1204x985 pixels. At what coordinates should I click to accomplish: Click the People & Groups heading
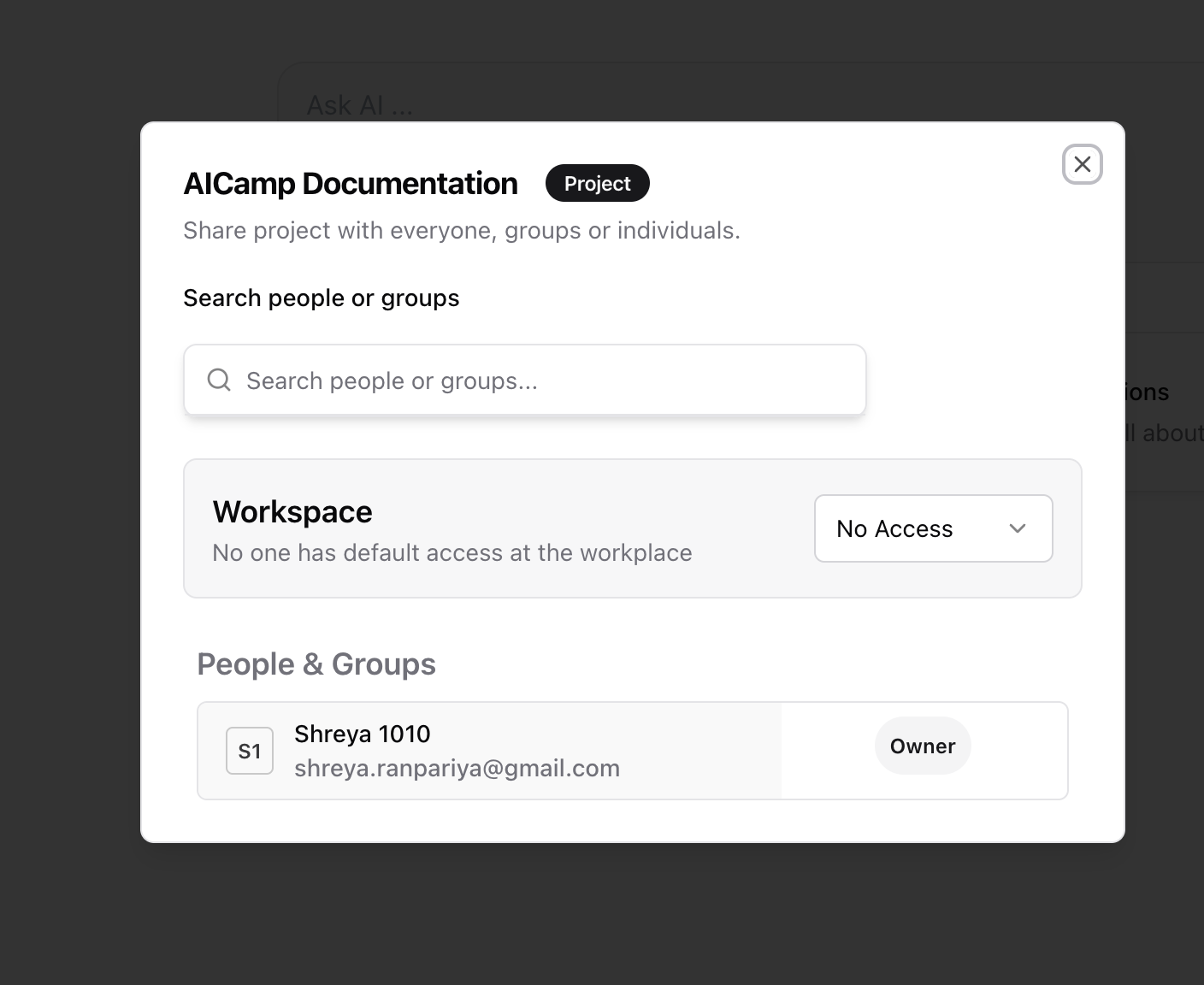tap(316, 664)
